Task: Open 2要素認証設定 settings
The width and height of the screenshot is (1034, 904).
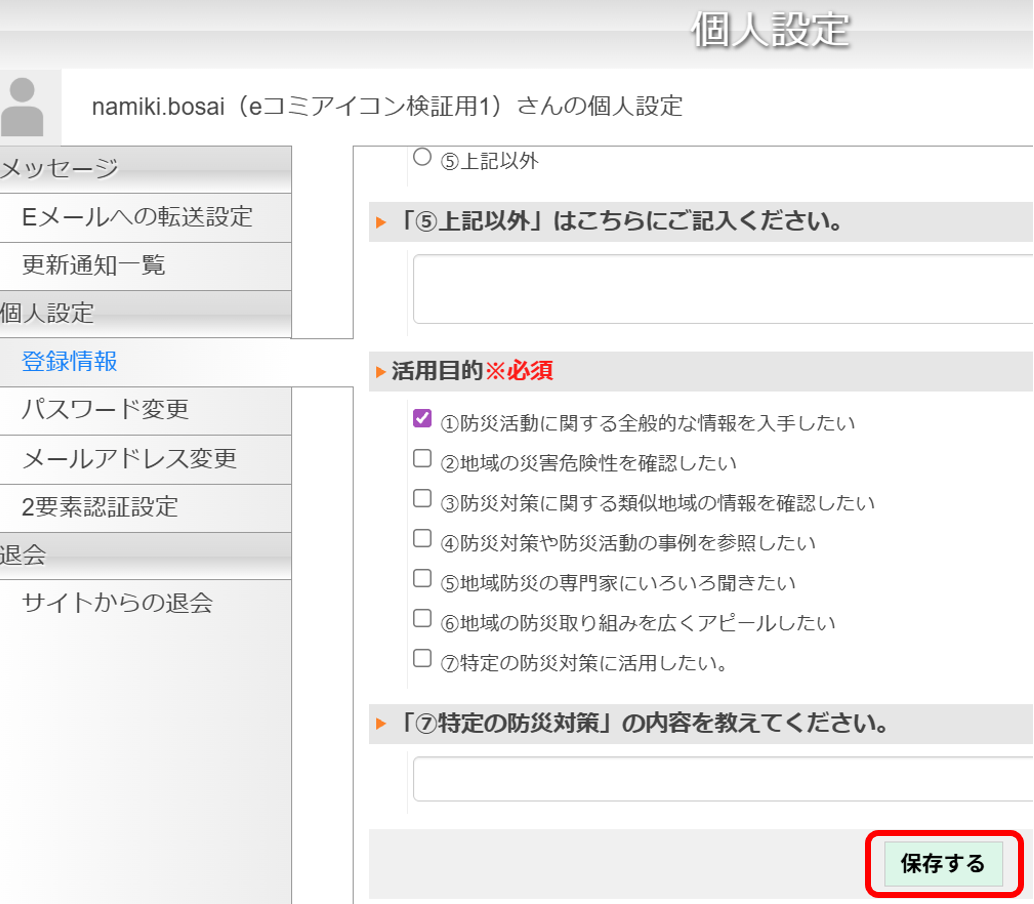Action: [100, 507]
